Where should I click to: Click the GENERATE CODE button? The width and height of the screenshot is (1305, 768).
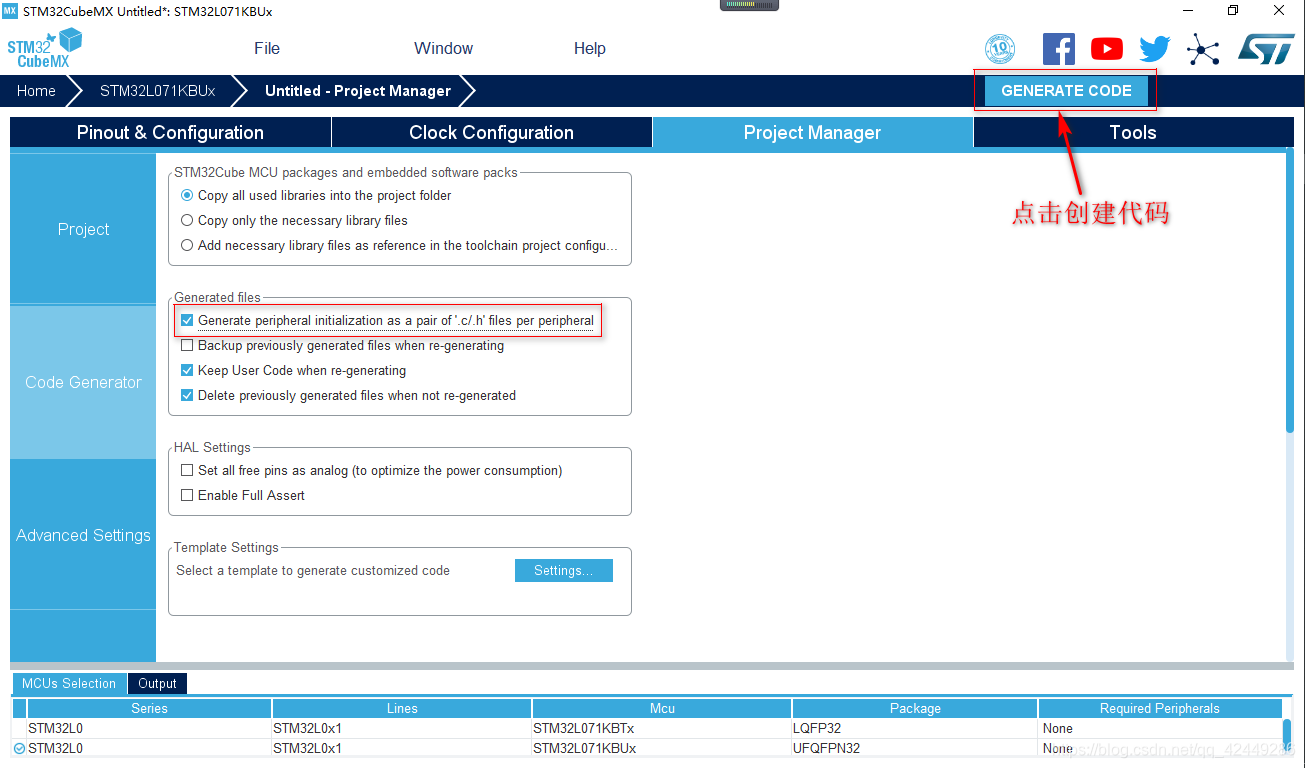(x=1066, y=90)
